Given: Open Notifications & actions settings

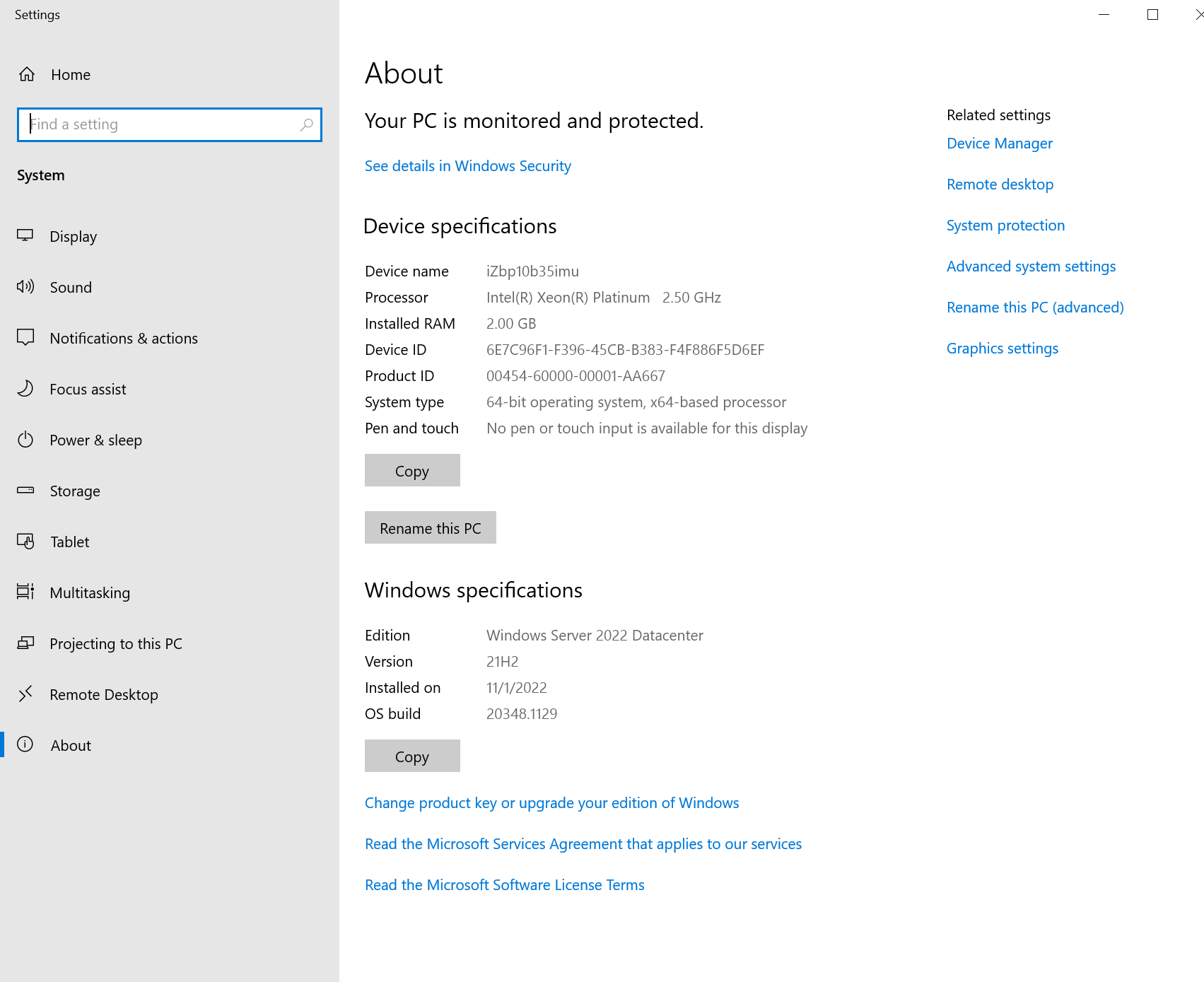Looking at the screenshot, I should click(x=123, y=339).
